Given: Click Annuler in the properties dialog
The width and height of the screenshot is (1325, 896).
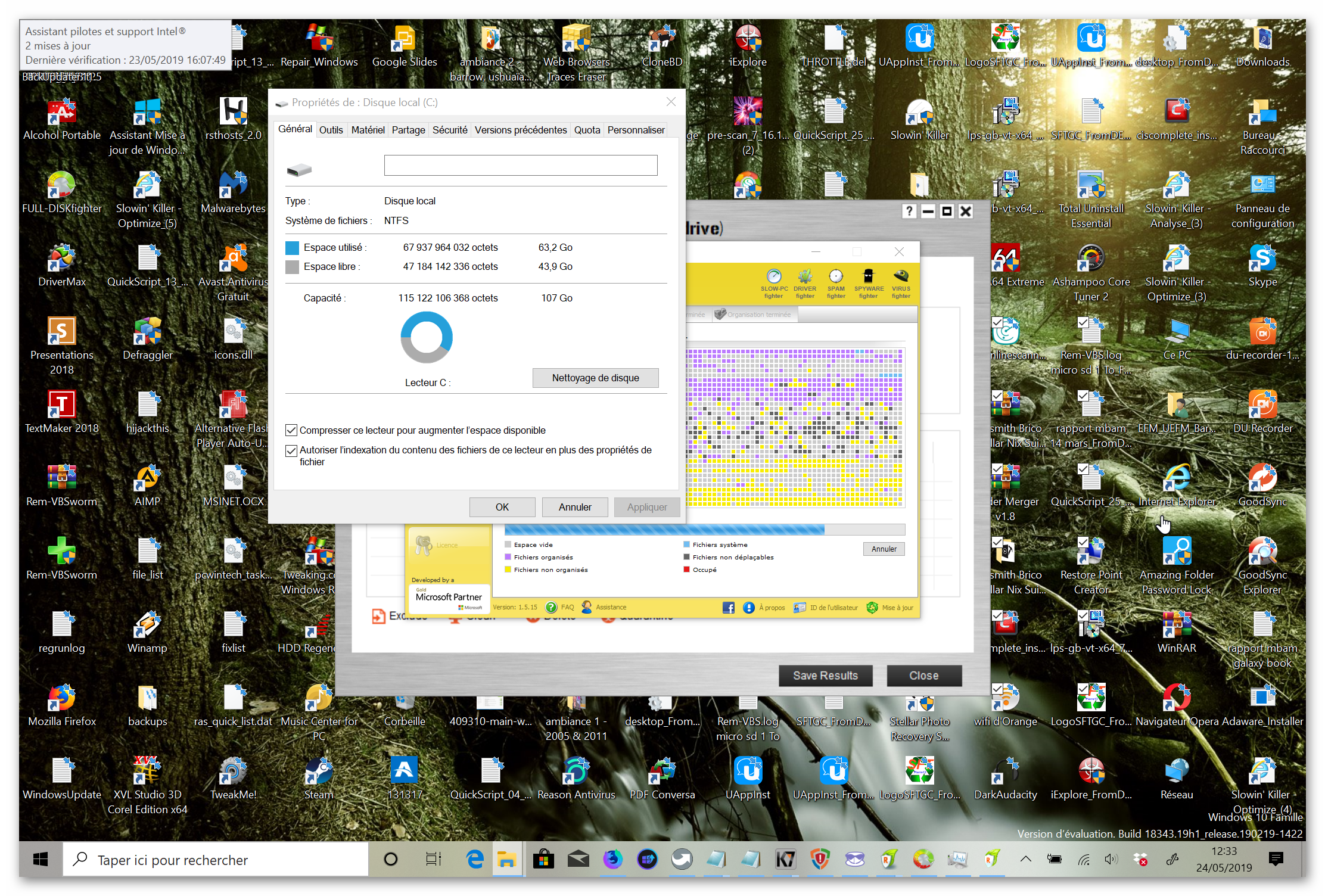Looking at the screenshot, I should click(x=575, y=507).
